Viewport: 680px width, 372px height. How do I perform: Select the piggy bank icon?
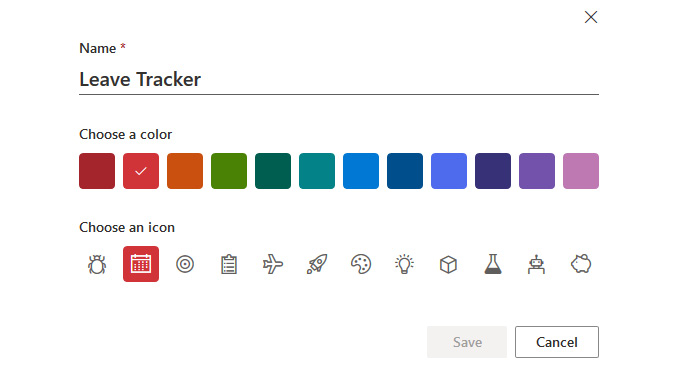pos(581,264)
